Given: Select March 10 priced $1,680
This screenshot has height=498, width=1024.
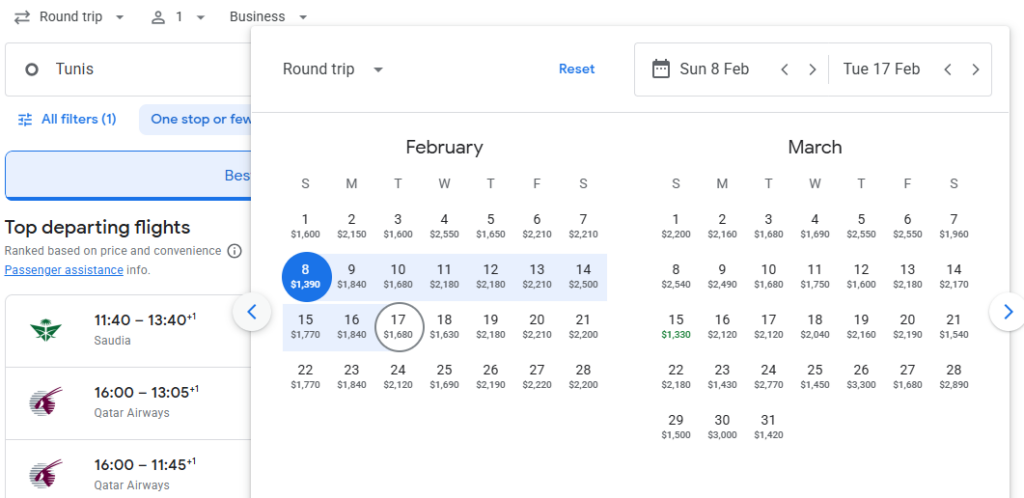Looking at the screenshot, I should 768,276.
